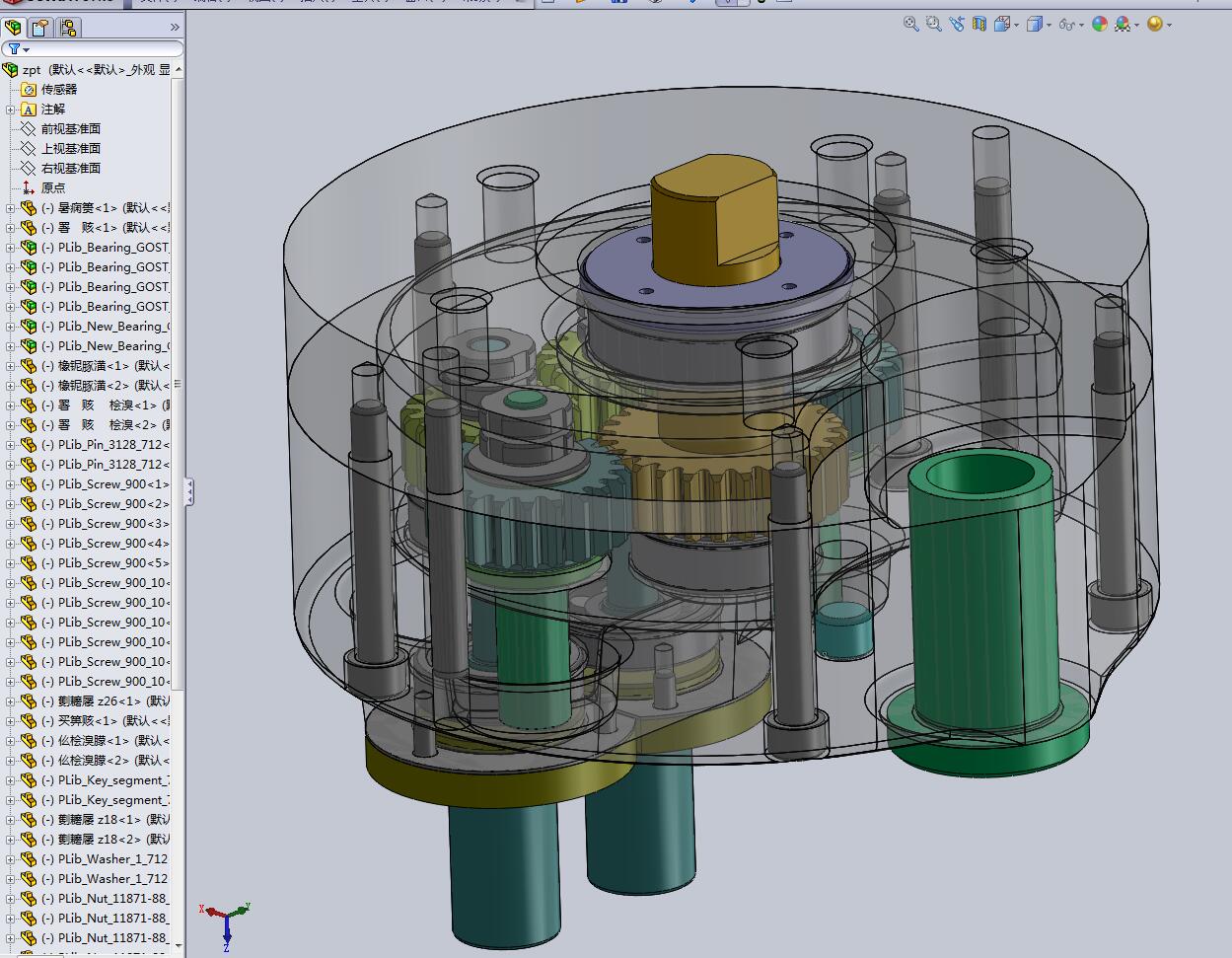Open View Settings gold sphere icon
The width and height of the screenshot is (1232, 958).
coord(1155,24)
